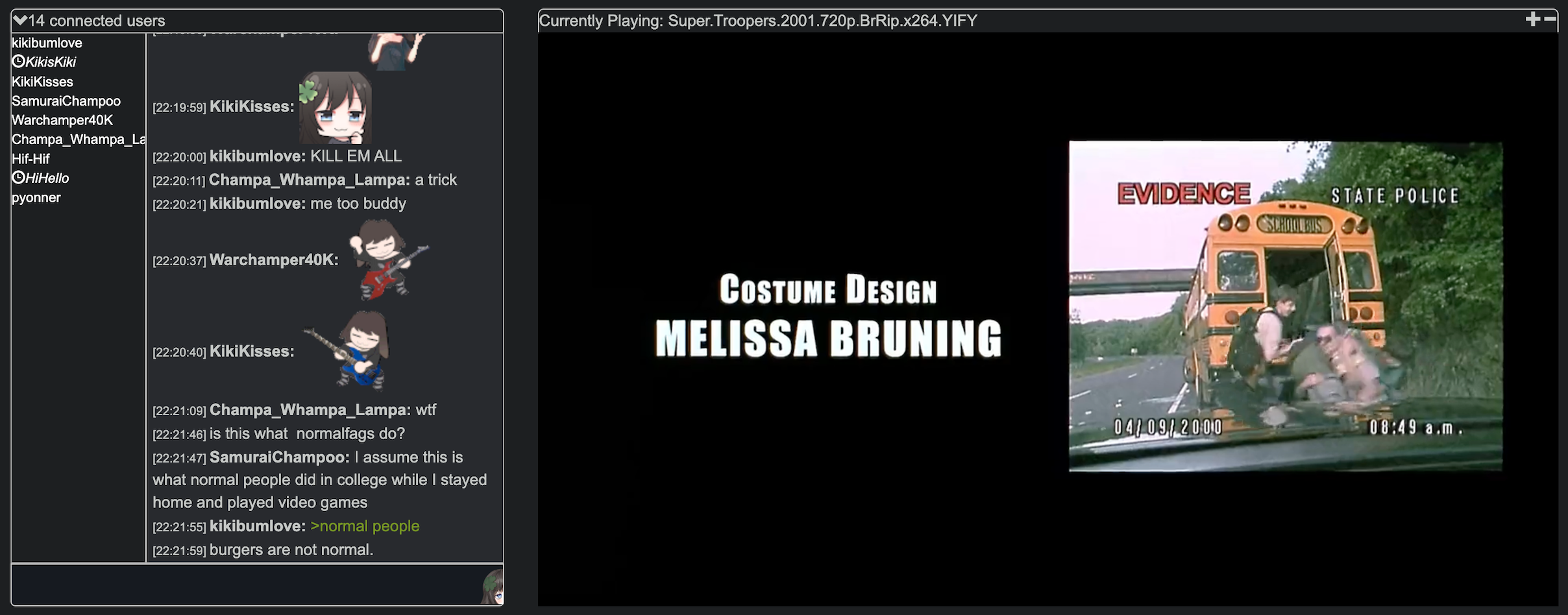
Task: Select user KikiKisses in user list
Action: (42, 82)
